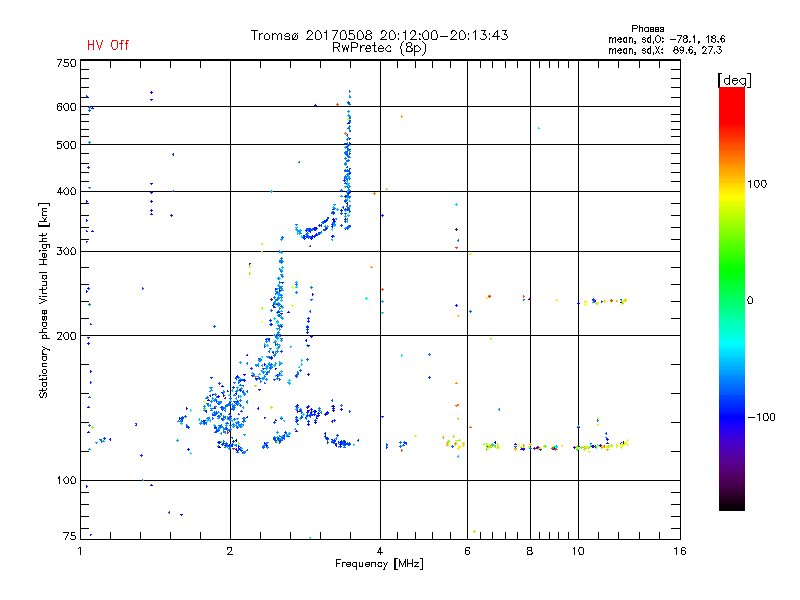Click the y-axis tick label '600'
800x600 pixels.
66,107
